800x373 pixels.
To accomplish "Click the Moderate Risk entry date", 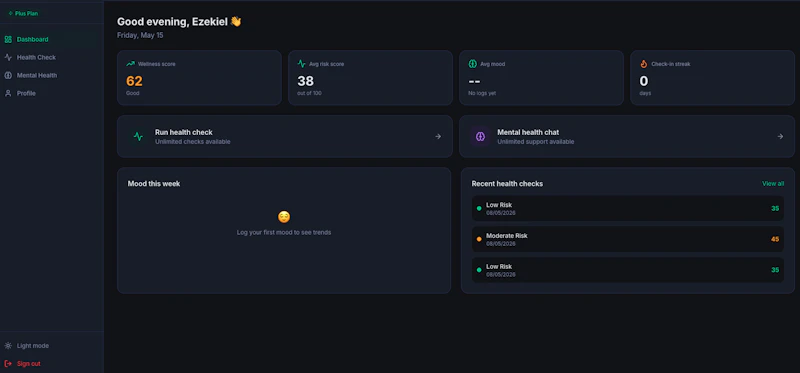I will pos(501,244).
